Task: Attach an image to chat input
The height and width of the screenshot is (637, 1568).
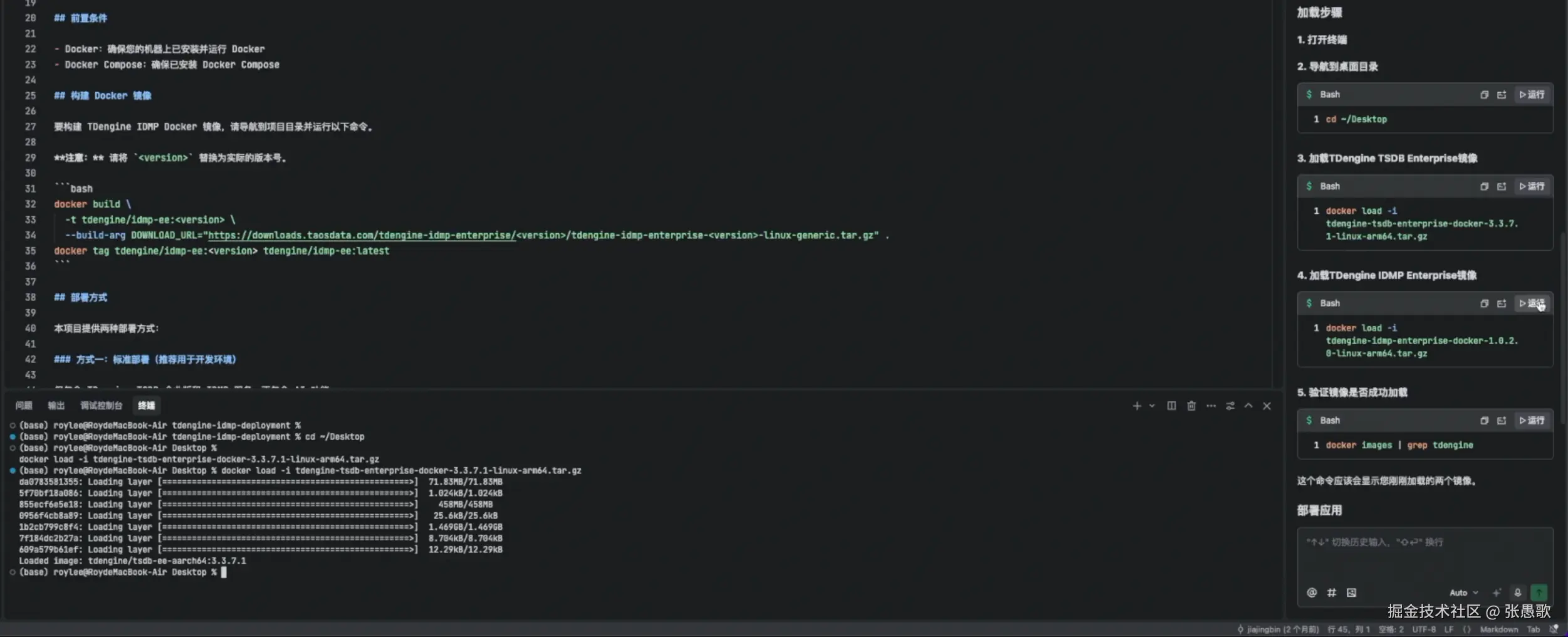Action: (1351, 592)
